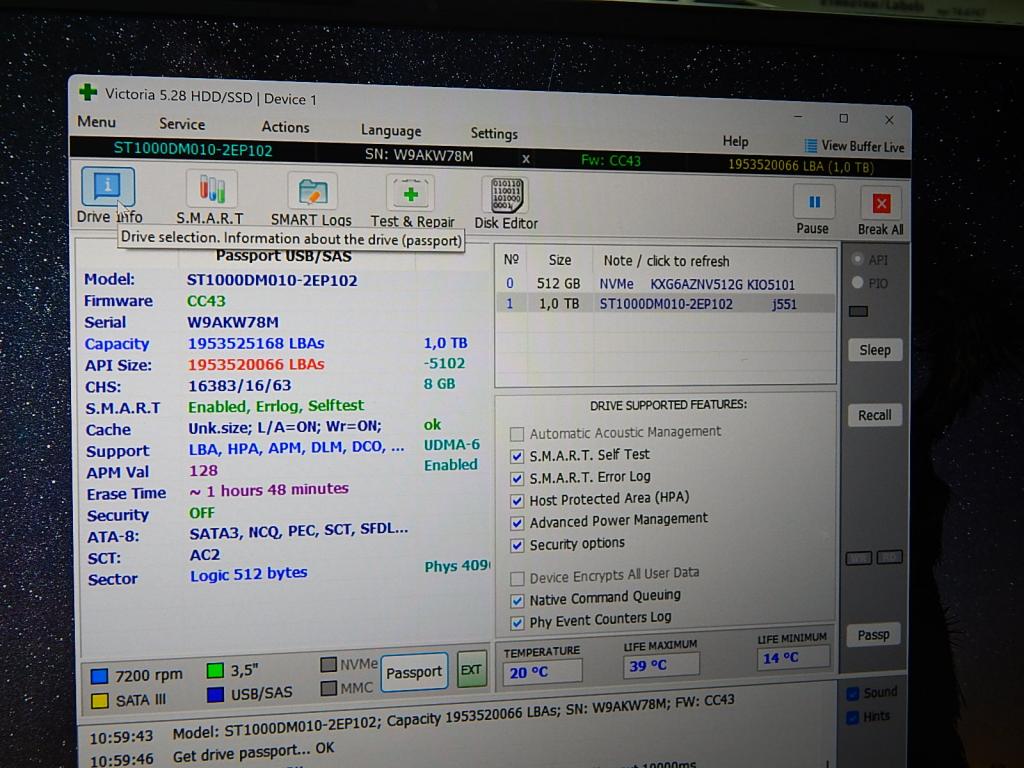The width and height of the screenshot is (1024, 768).
Task: Click the green EXT button
Action: point(472,669)
